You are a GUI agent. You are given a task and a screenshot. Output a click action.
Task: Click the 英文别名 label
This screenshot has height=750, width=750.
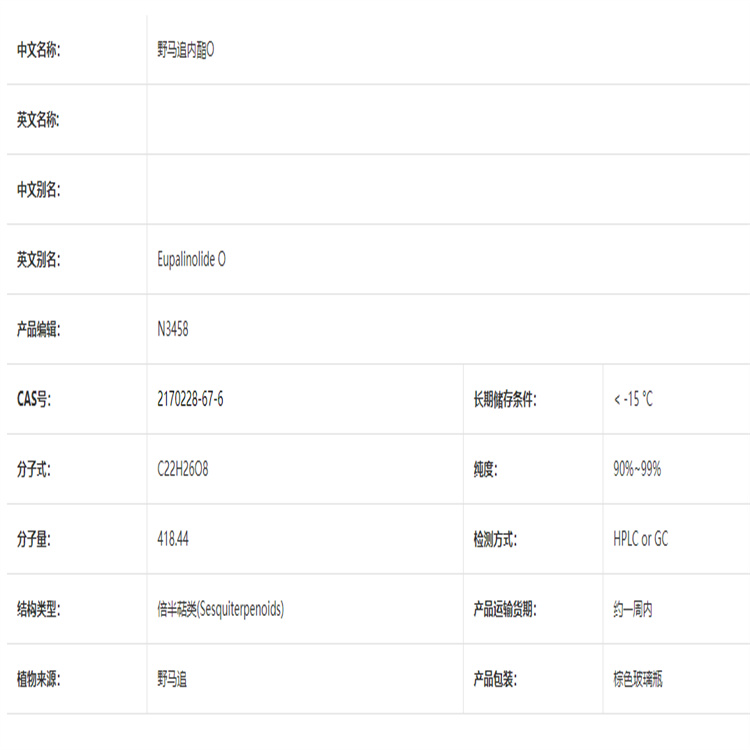pos(38,260)
